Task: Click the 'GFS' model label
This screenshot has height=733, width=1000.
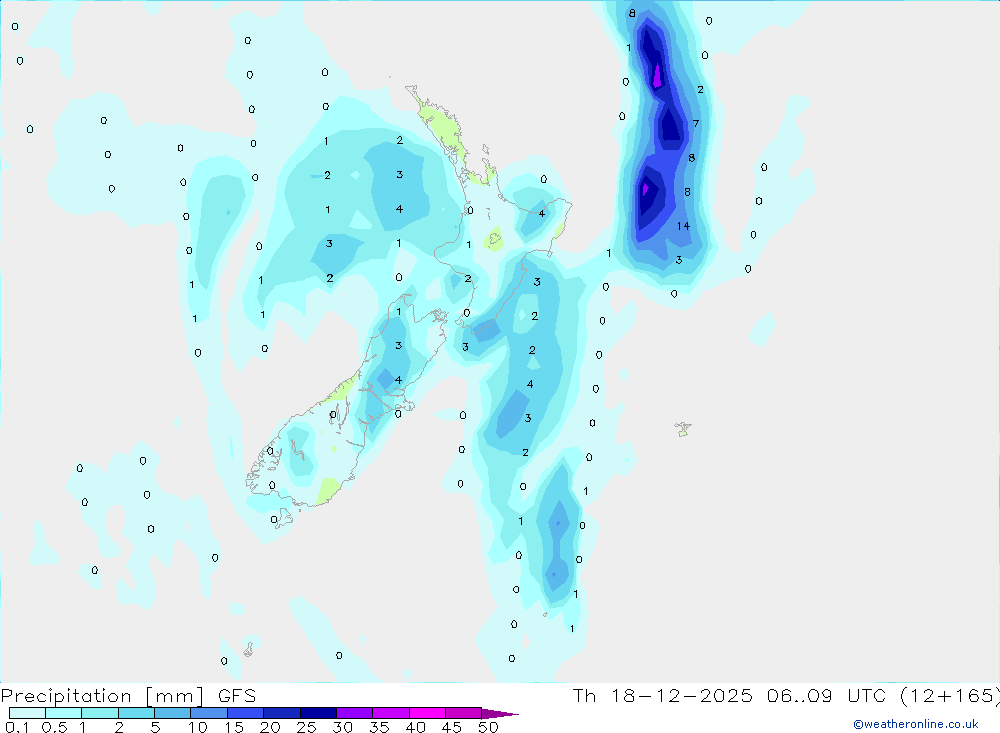Action: (237, 695)
